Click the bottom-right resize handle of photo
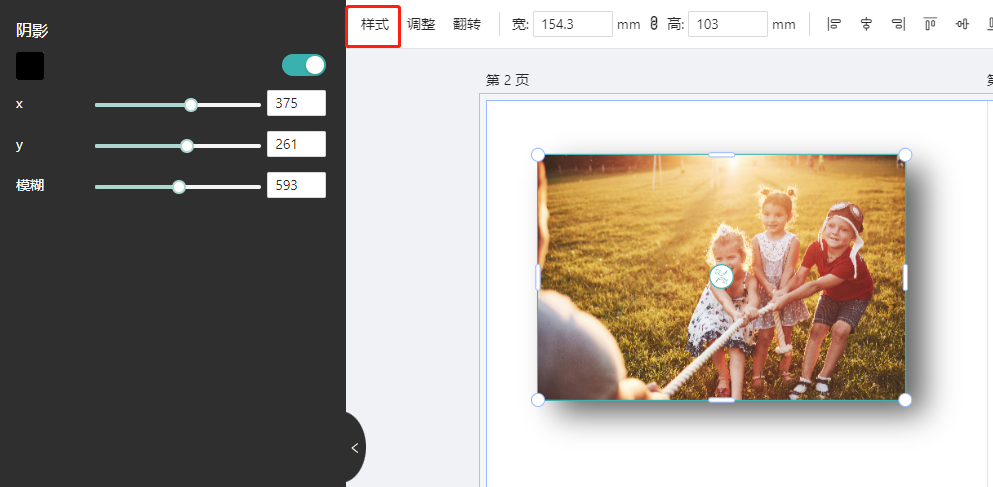 coord(905,400)
